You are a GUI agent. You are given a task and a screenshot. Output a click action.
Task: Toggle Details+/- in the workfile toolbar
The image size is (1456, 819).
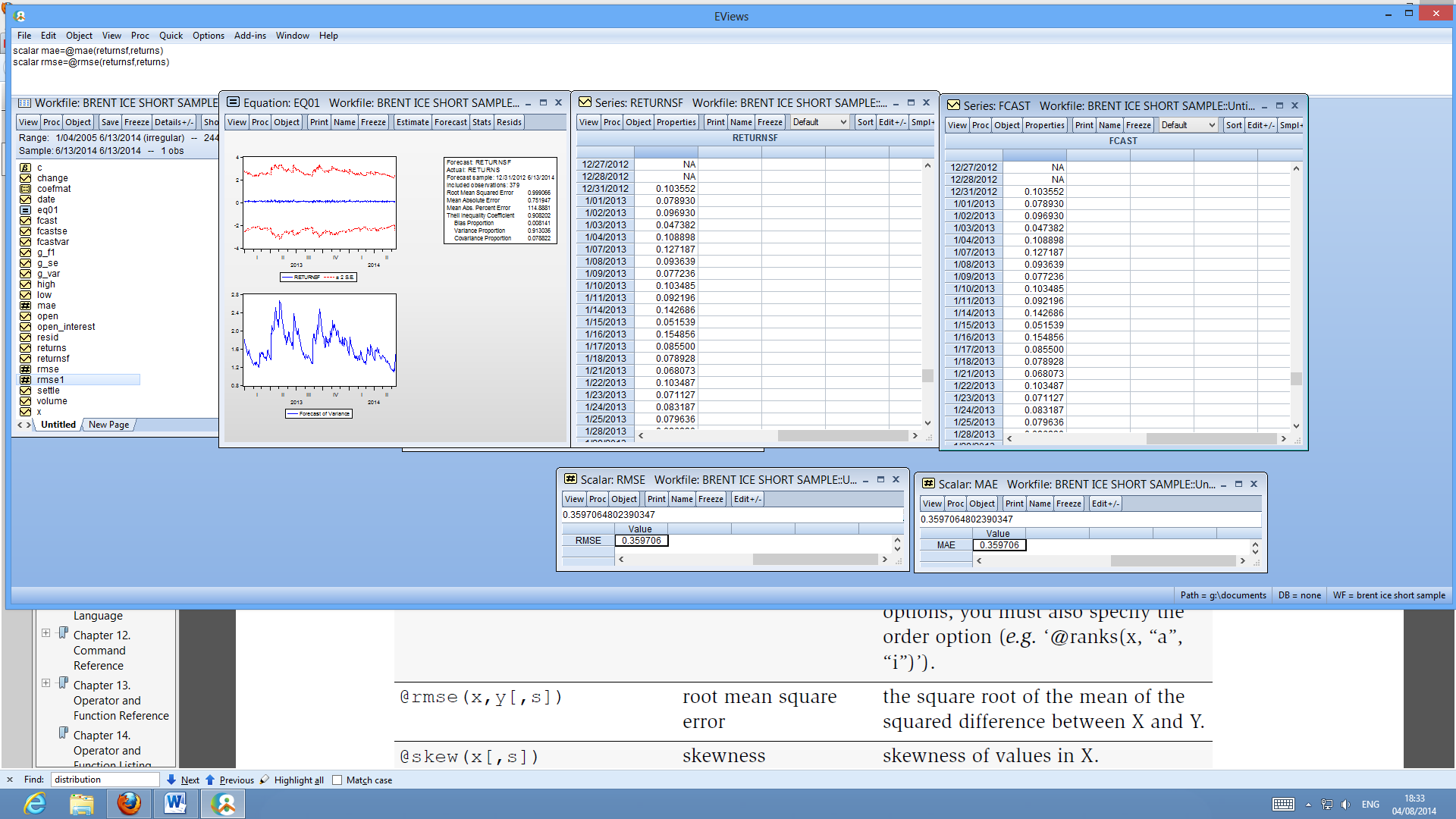pos(173,121)
